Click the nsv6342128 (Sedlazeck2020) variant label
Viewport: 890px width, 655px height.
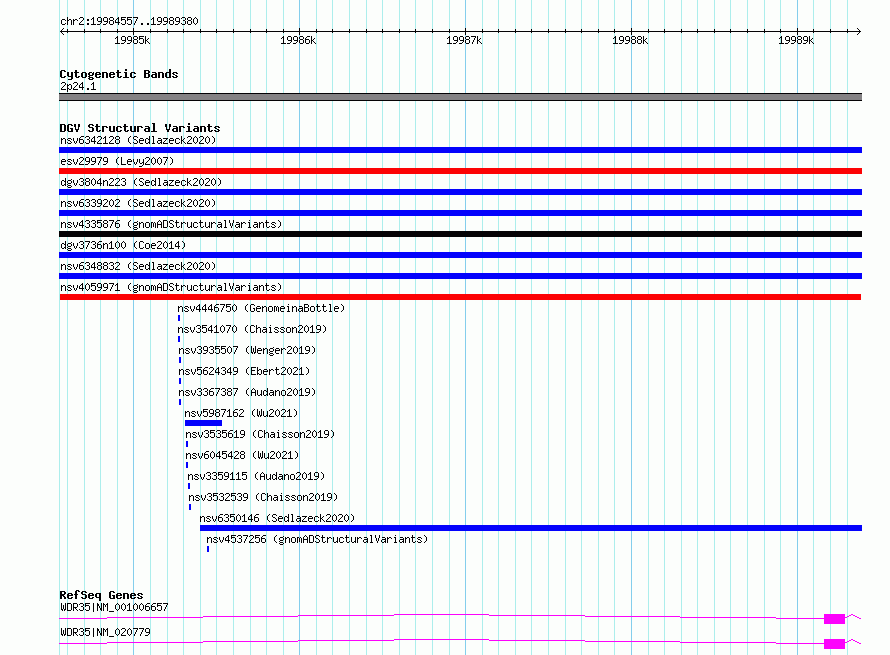coord(138,140)
